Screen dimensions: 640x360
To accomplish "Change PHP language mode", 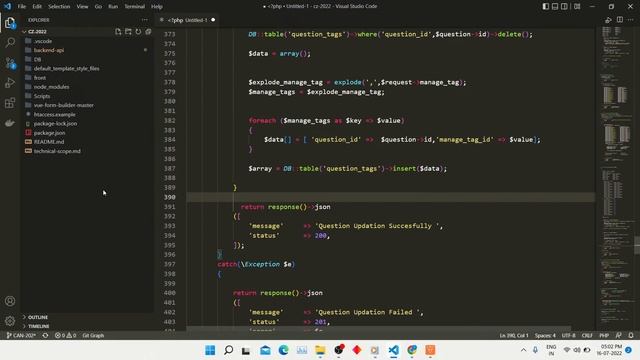I will tap(604, 336).
